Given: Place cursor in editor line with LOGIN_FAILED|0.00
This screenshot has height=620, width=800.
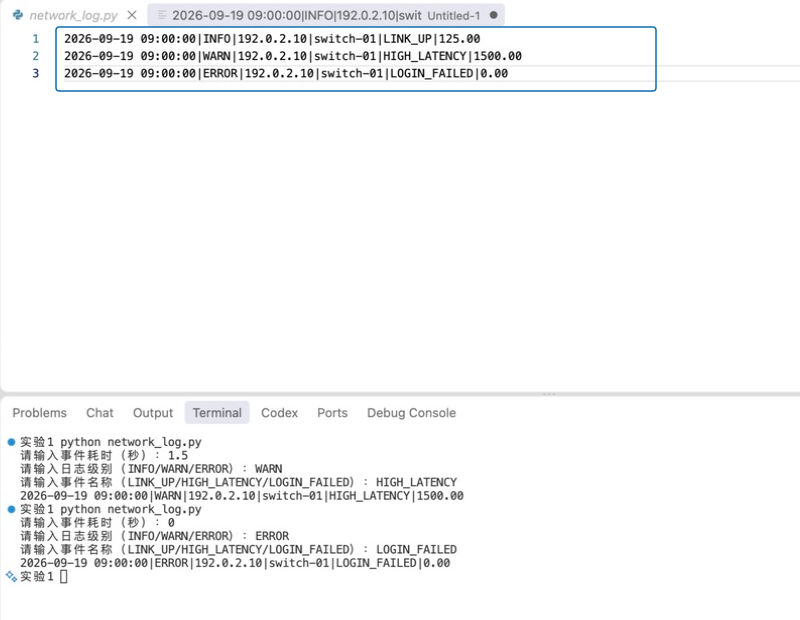Looking at the screenshot, I should point(286,73).
